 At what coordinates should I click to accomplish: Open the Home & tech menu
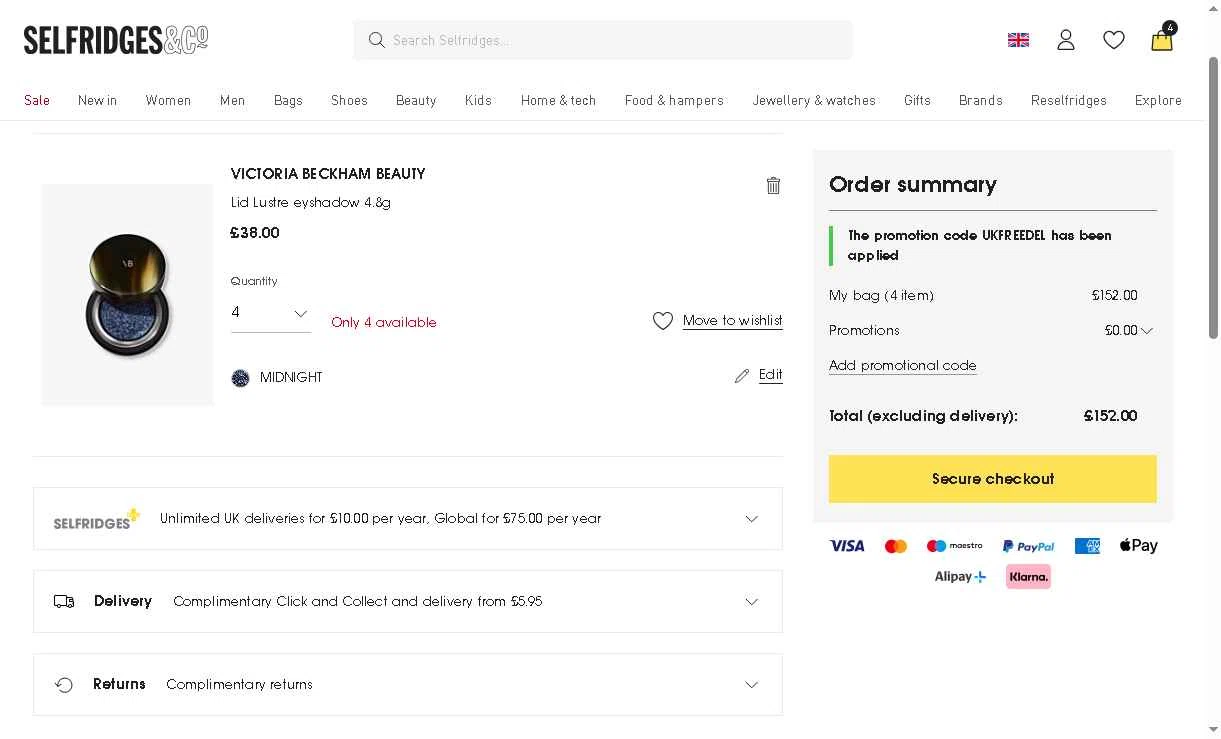[558, 100]
